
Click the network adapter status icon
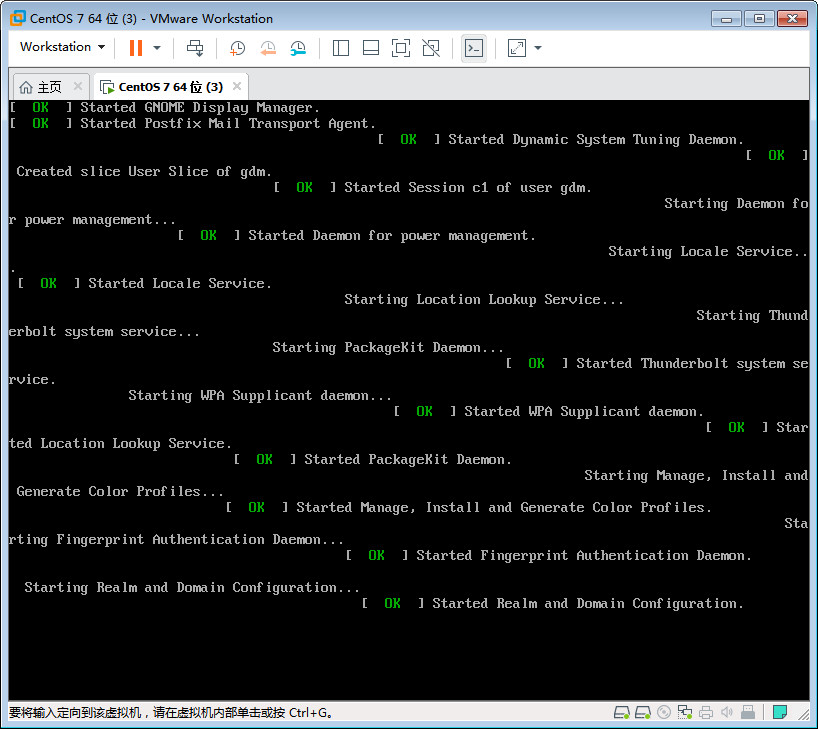684,711
